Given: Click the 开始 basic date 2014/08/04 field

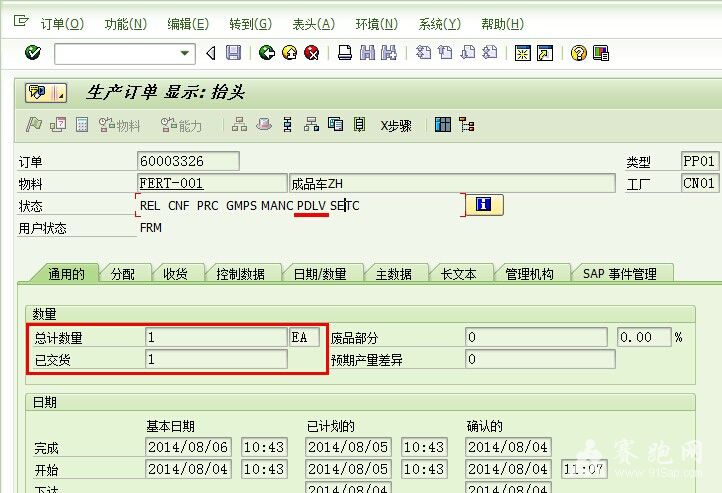Looking at the screenshot, I should coord(188,469).
